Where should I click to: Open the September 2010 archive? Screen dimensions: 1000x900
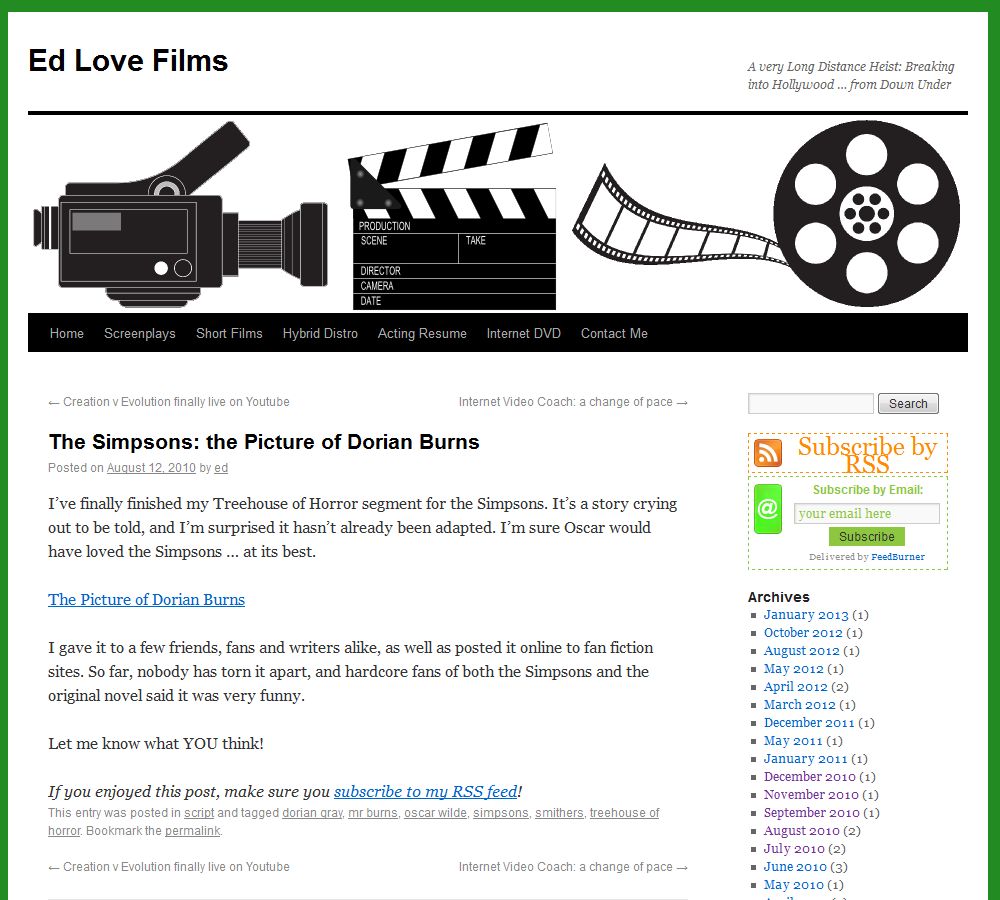[811, 813]
